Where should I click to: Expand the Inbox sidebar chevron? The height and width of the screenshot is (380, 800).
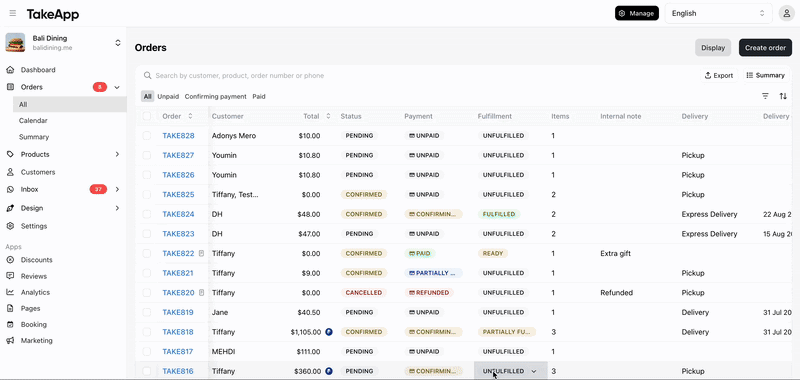[117, 189]
